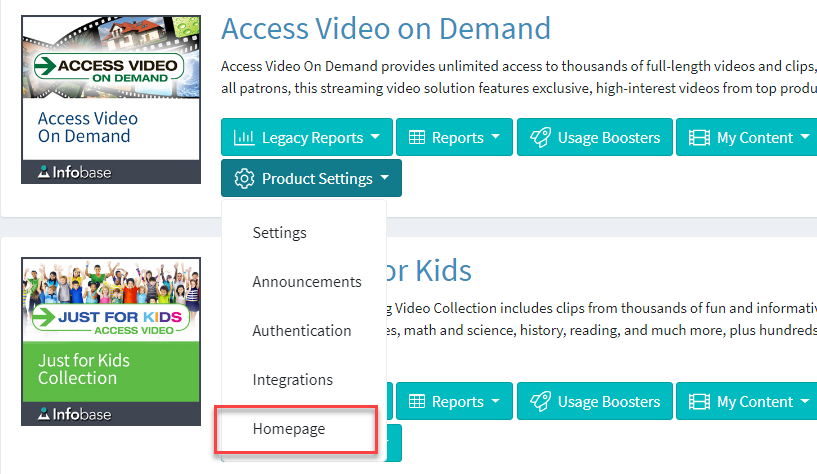Expand the top Reports dropdown arrow

pos(496,137)
